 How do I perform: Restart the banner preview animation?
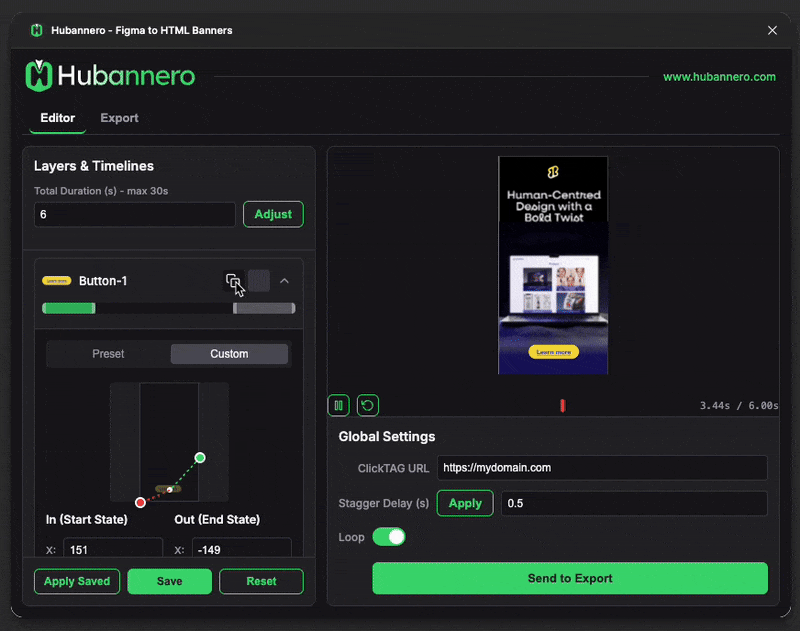point(367,406)
